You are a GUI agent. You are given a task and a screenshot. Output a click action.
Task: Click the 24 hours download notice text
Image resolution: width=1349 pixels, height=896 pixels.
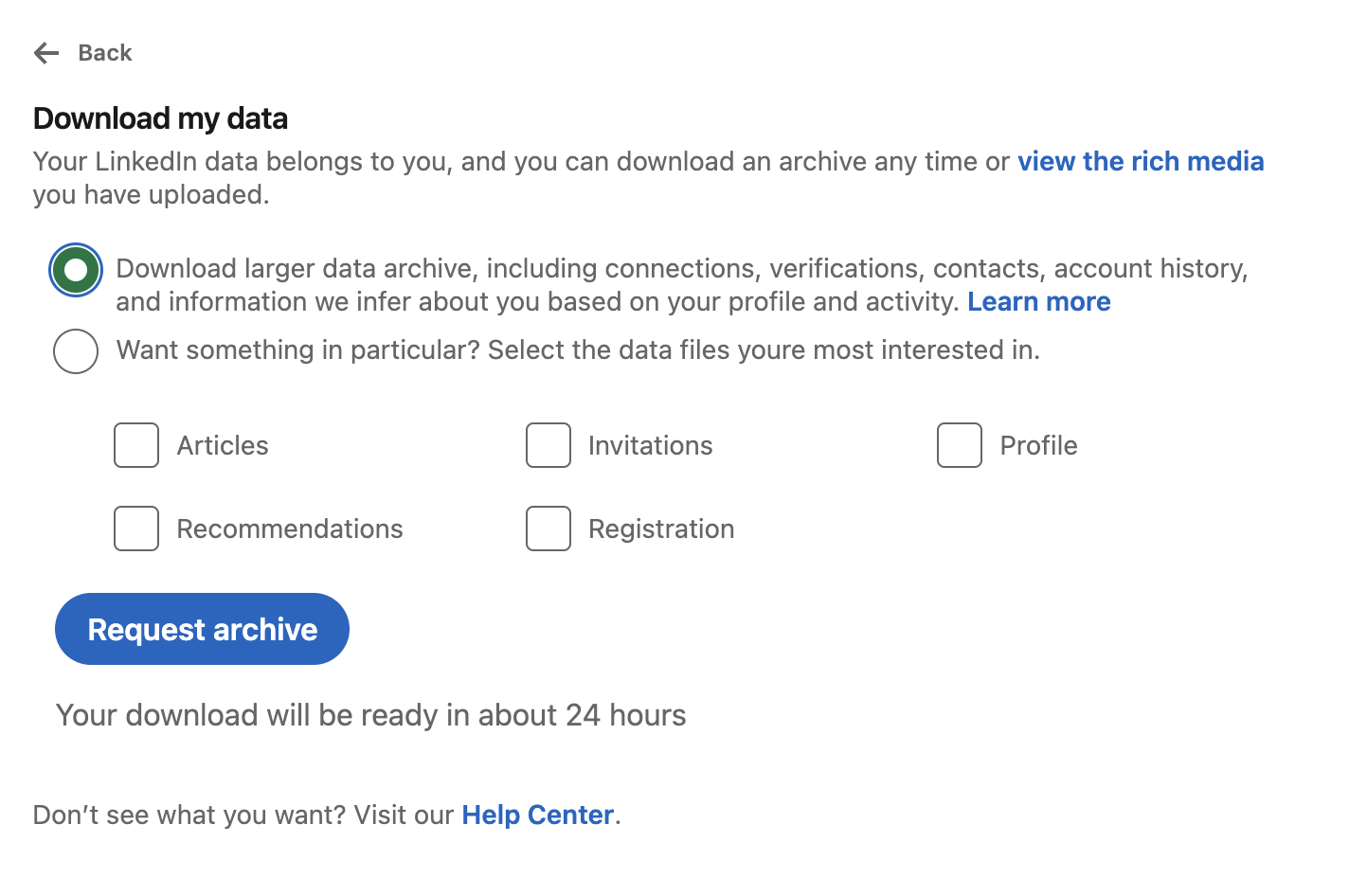[x=370, y=715]
